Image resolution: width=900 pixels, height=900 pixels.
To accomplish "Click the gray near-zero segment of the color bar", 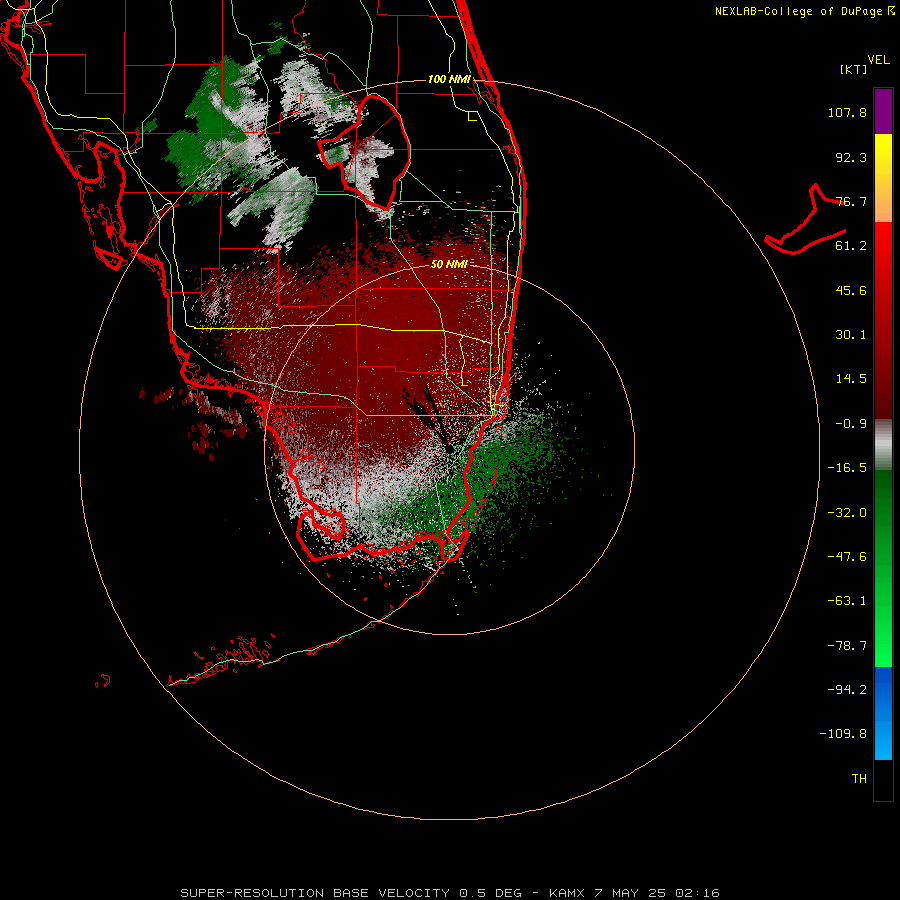I will click(883, 444).
